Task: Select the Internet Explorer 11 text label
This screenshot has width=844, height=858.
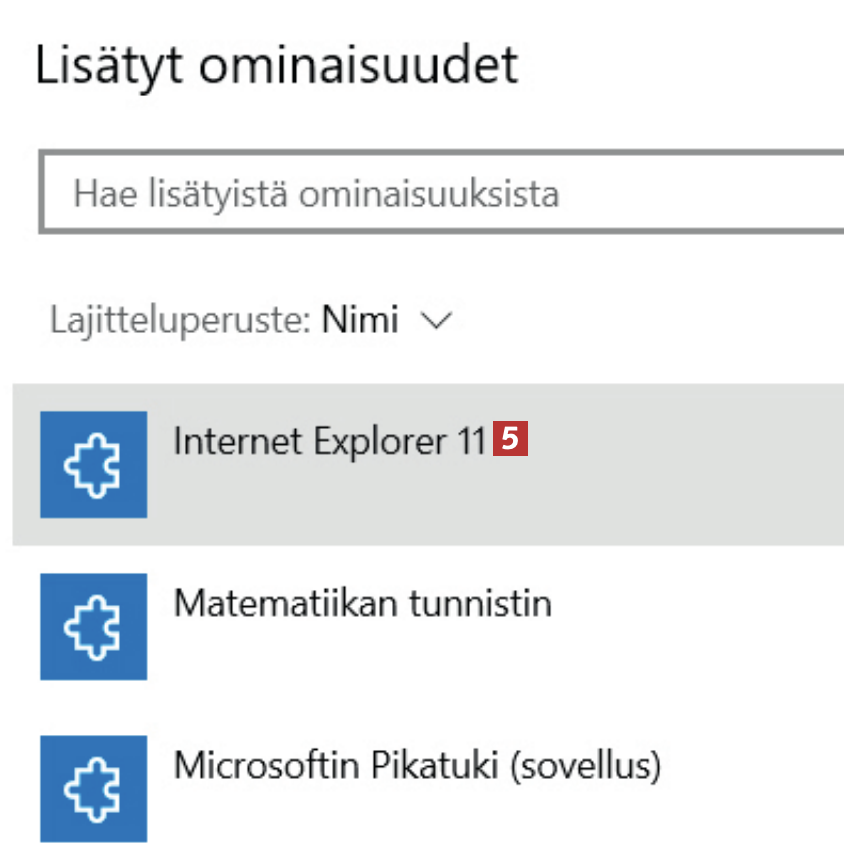Action: point(329,441)
